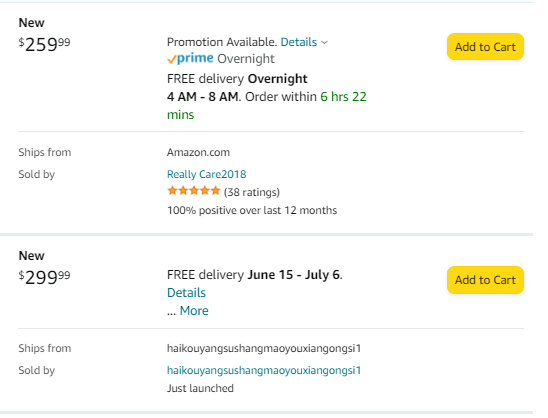
Task: Click the Overnight prime label
Action: pyautogui.click(x=246, y=59)
